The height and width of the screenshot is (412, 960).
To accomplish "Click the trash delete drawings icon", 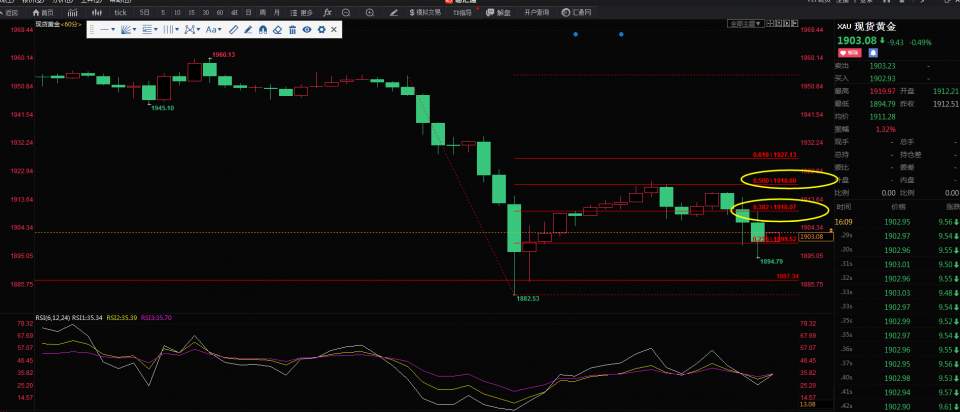I will (292, 29).
